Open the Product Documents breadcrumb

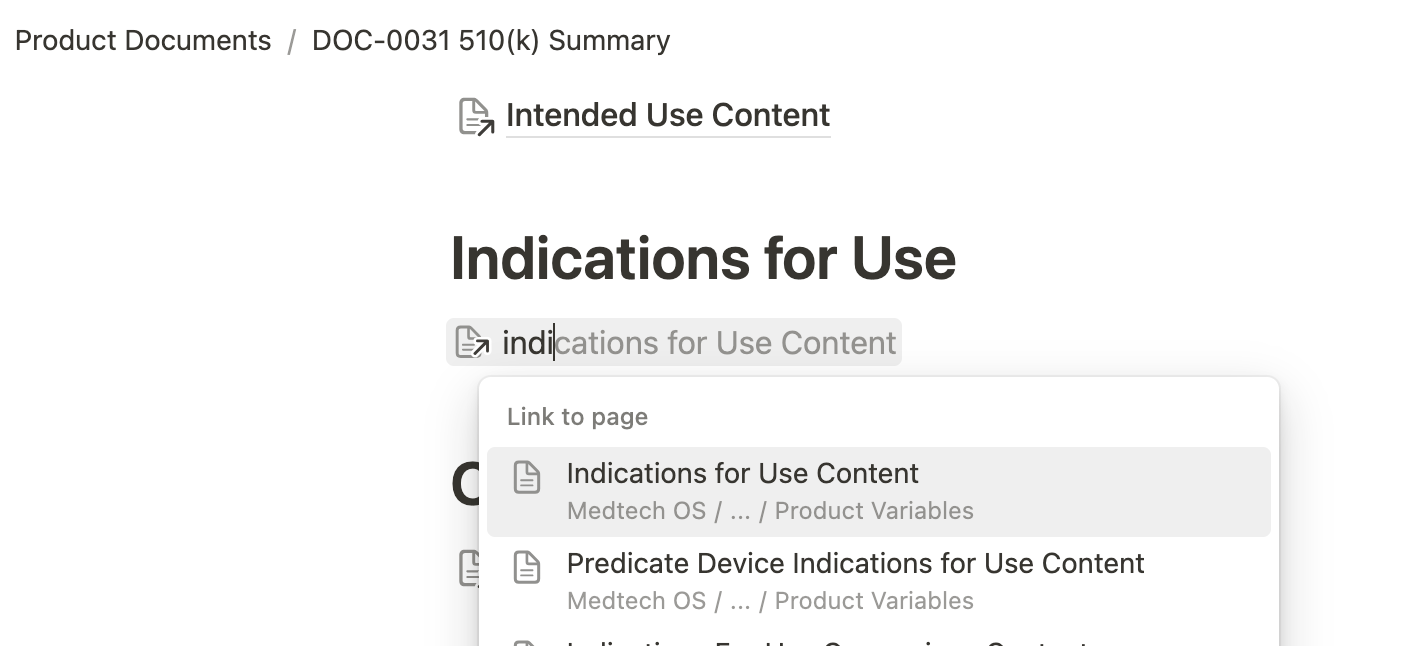[143, 41]
